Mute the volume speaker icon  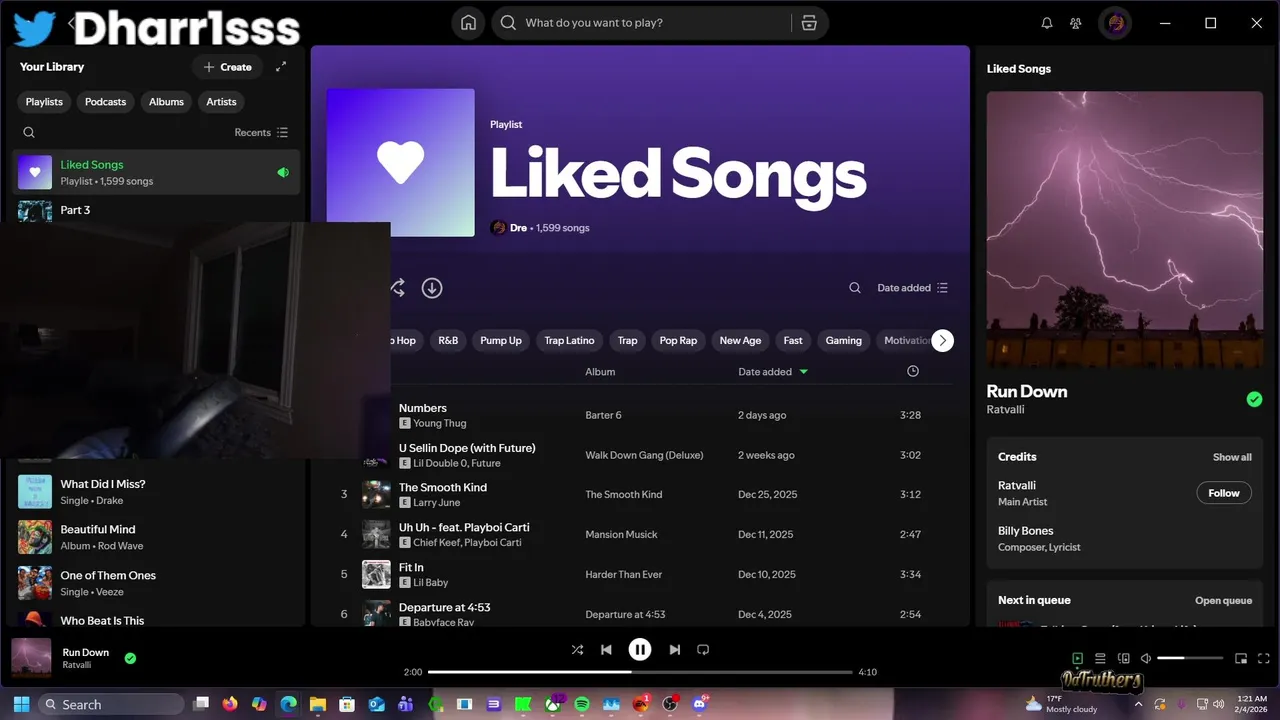coord(1146,658)
